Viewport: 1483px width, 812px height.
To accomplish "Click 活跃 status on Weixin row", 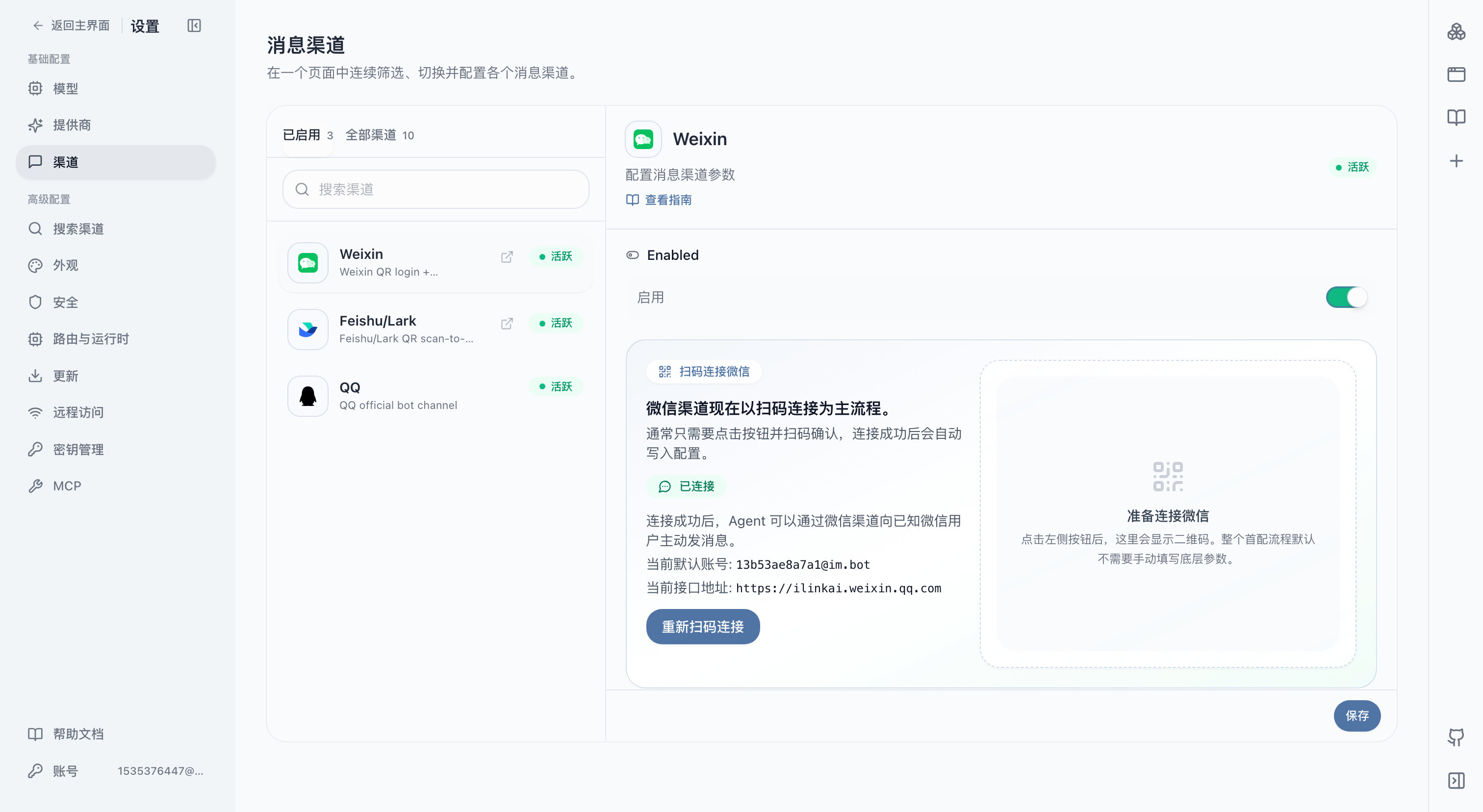I will pyautogui.click(x=556, y=256).
